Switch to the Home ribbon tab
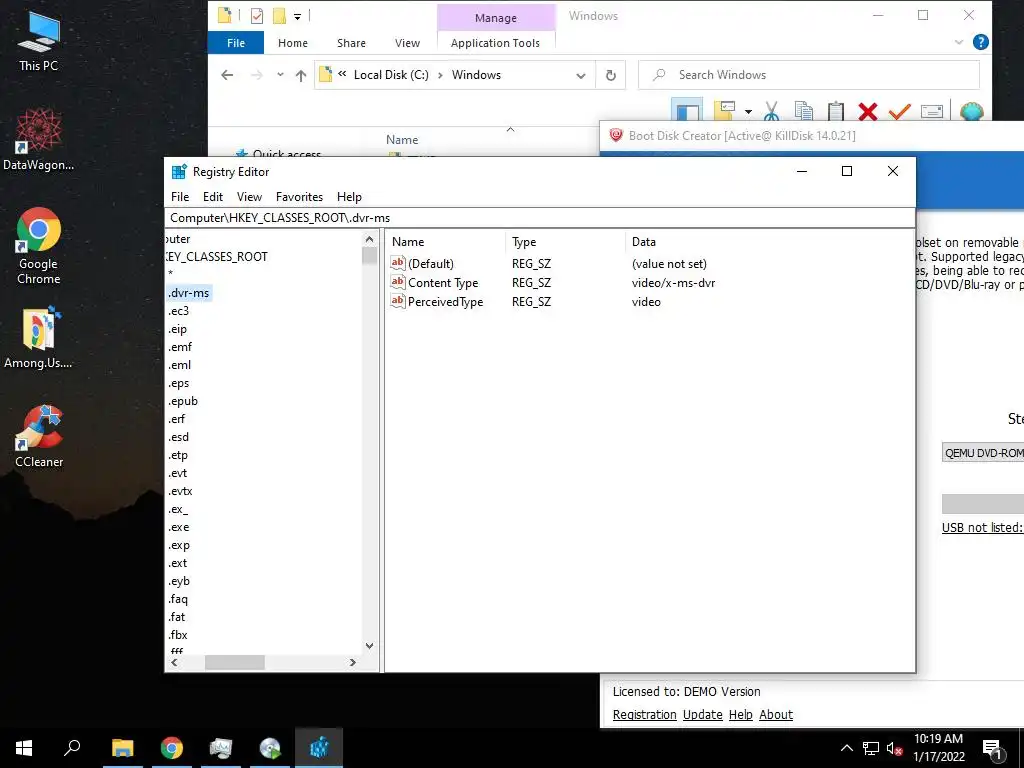 click(293, 43)
